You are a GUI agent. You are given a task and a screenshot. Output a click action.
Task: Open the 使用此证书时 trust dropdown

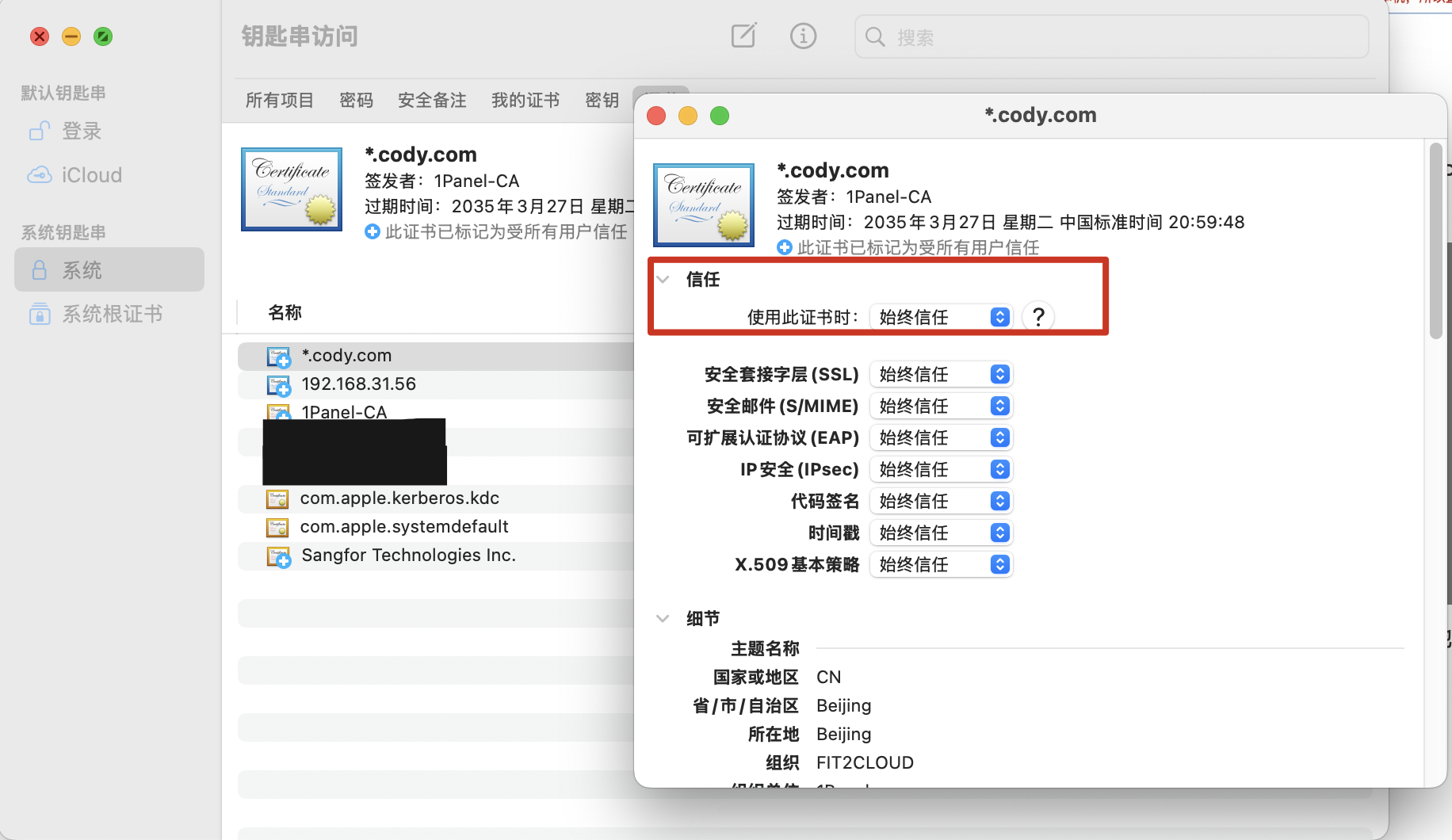point(941,317)
